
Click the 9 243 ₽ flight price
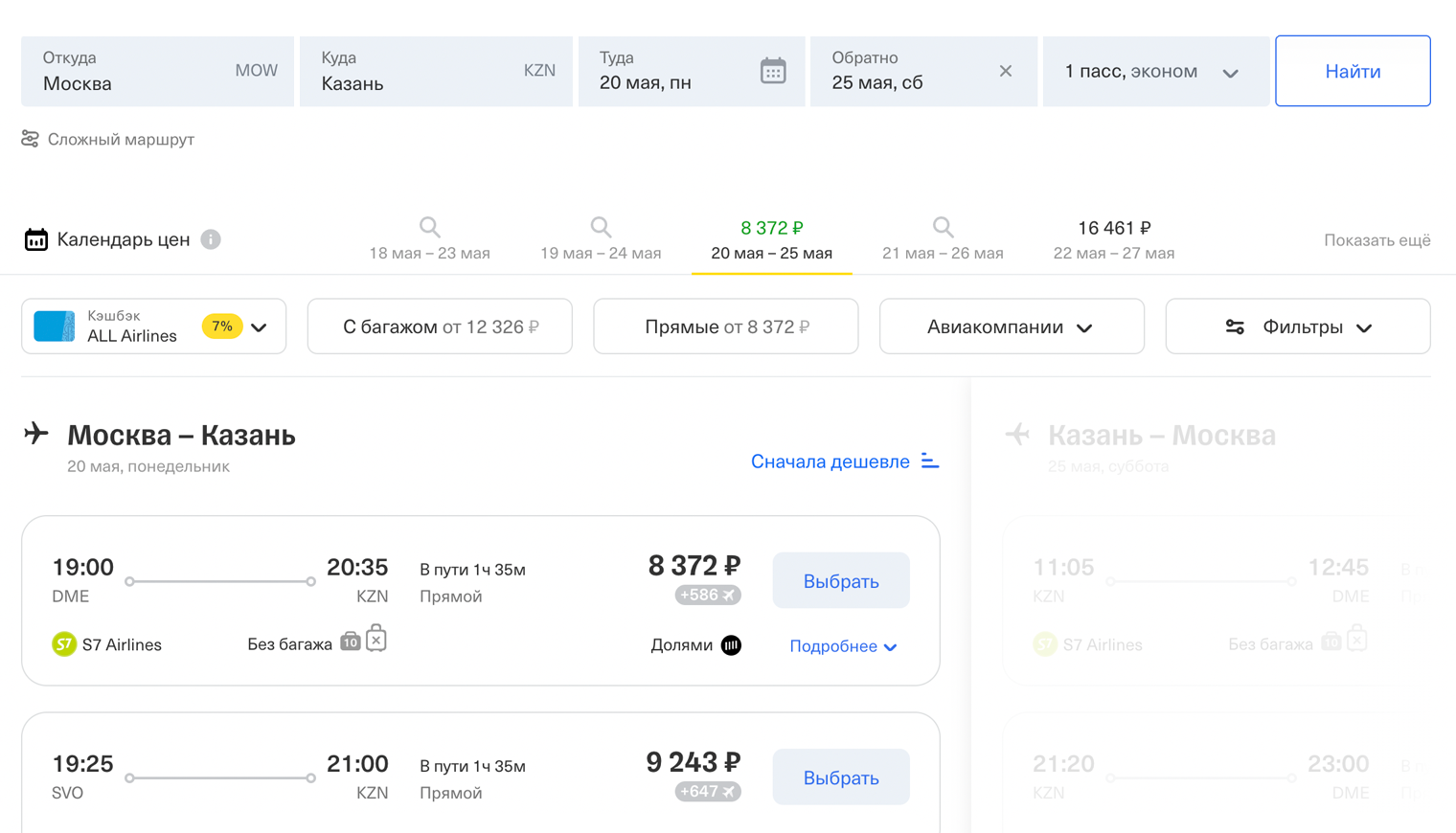pyautogui.click(x=694, y=763)
